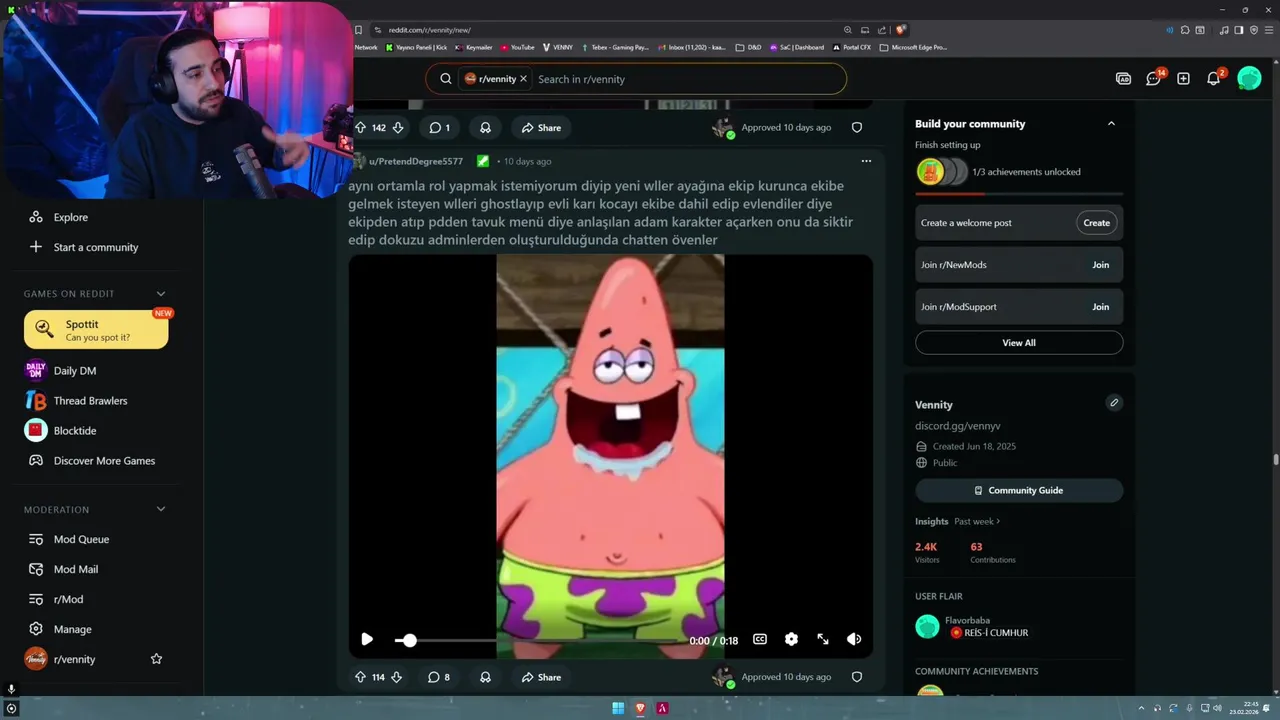This screenshot has width=1280, height=720.
Task: Open video settings gear
Action: (x=791, y=640)
